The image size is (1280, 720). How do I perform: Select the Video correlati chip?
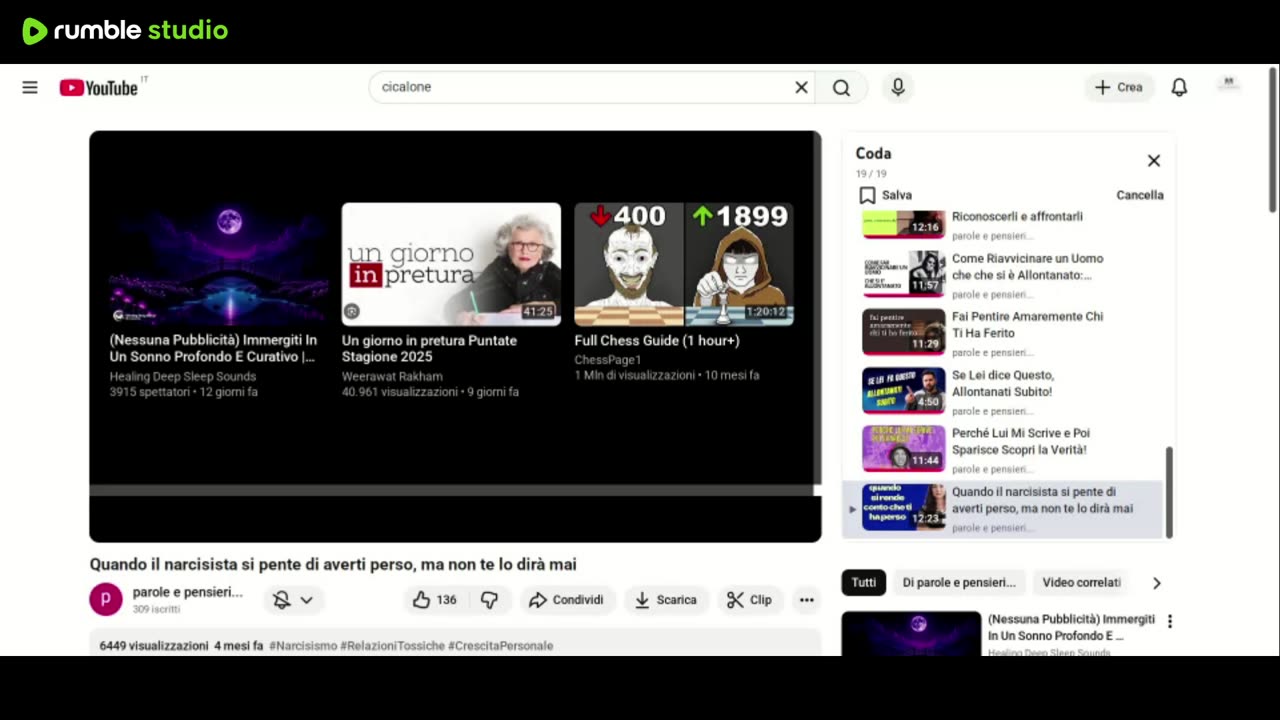pyautogui.click(x=1081, y=583)
